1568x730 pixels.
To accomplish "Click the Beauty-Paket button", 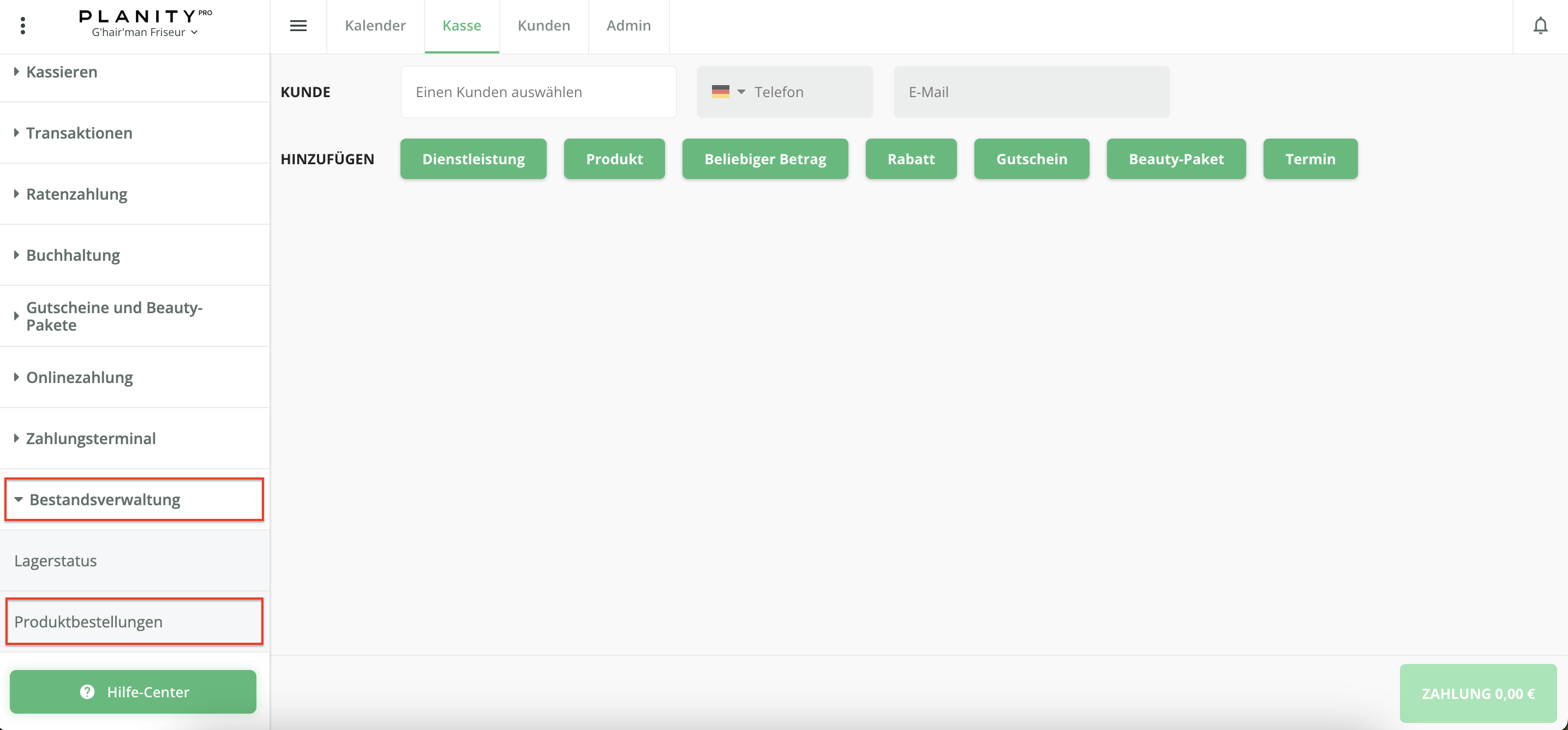I will coord(1175,159).
